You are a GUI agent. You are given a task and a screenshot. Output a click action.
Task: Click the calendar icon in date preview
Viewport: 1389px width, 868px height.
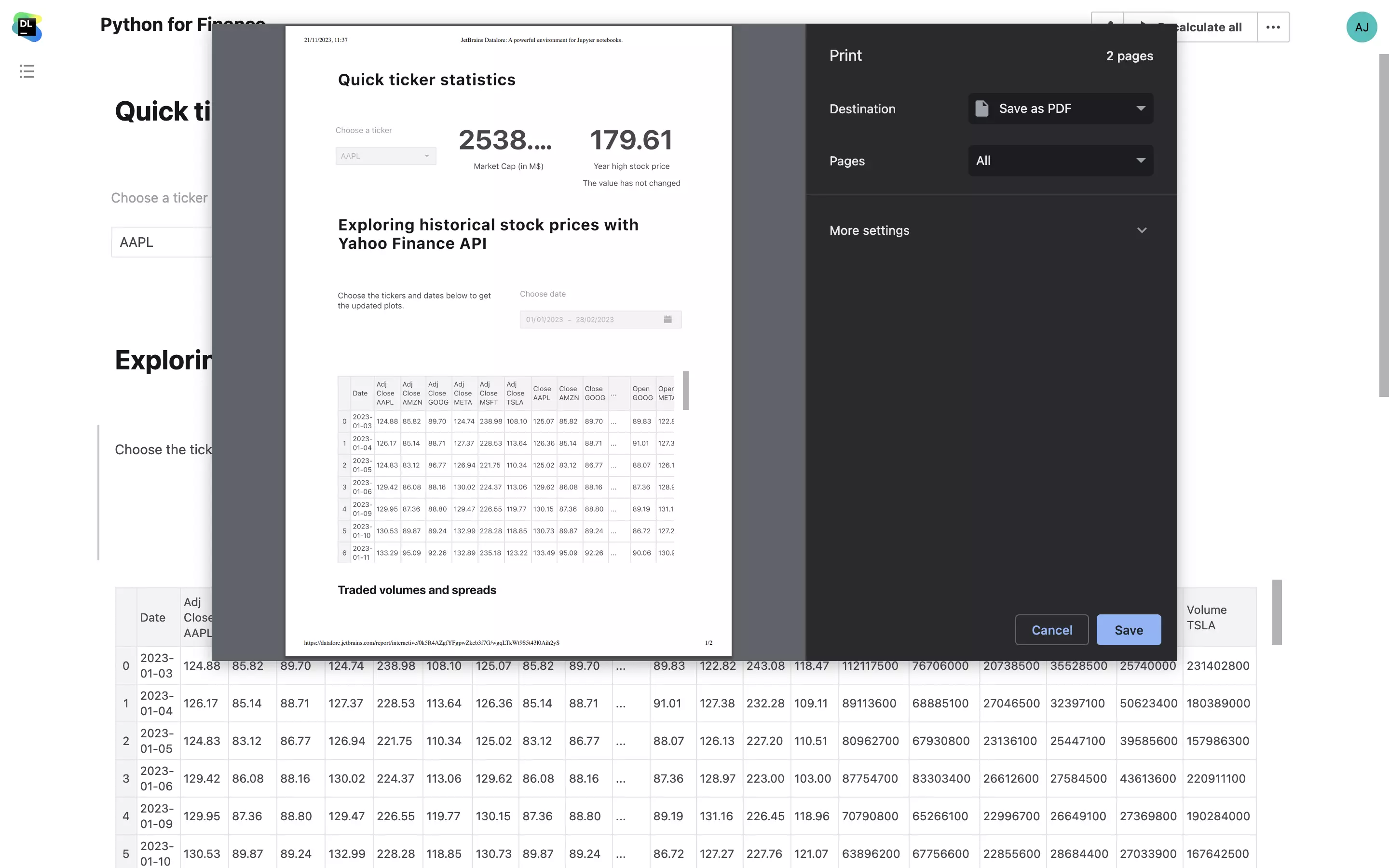(x=667, y=319)
